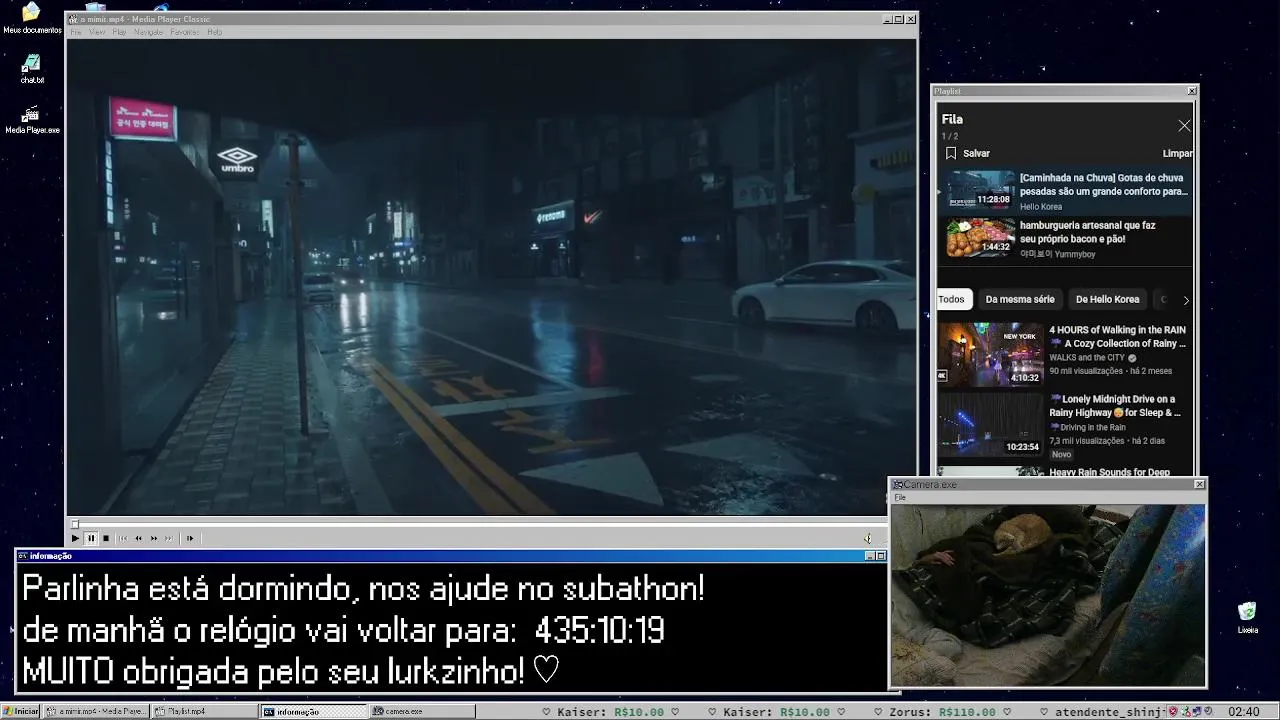Image resolution: width=1280 pixels, height=720 pixels.
Task: Click Limpar to clear the queue
Action: (1177, 153)
